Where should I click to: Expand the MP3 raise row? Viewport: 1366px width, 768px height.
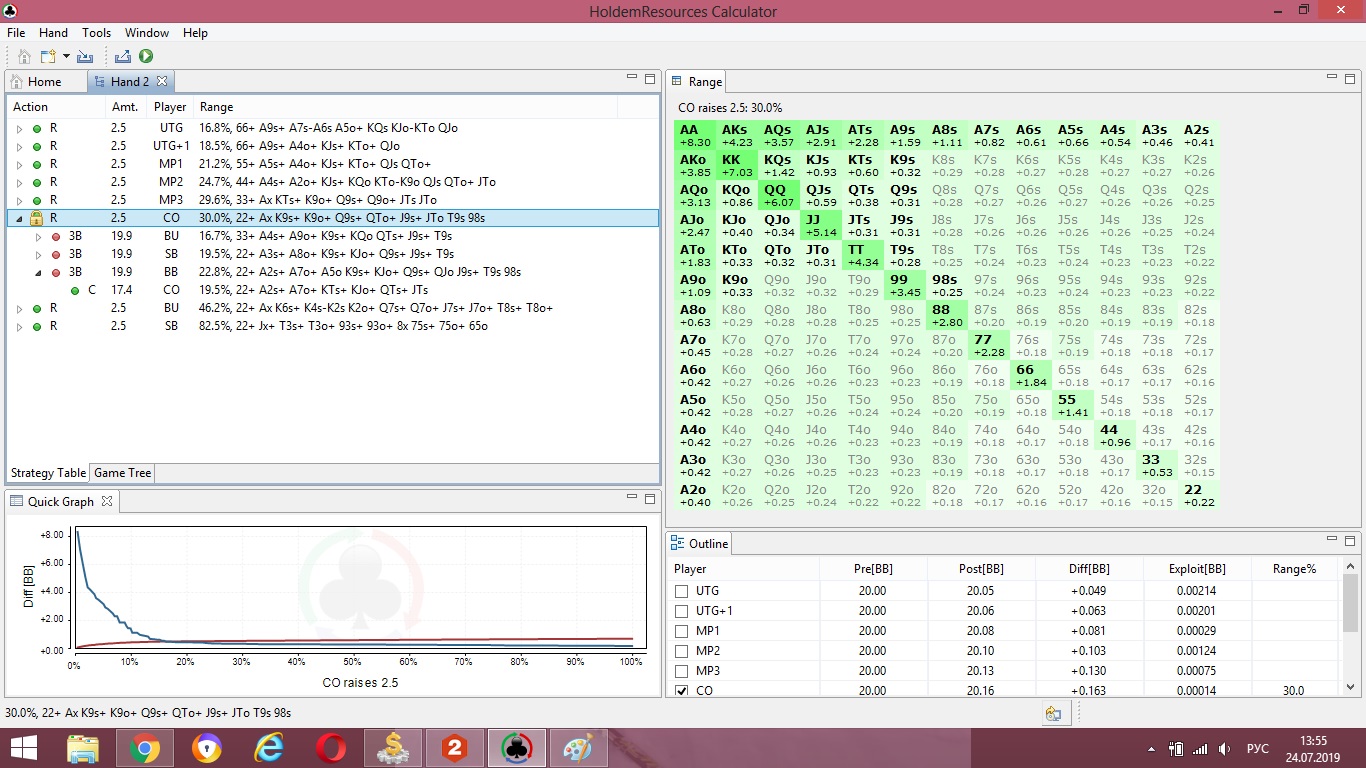[19, 200]
